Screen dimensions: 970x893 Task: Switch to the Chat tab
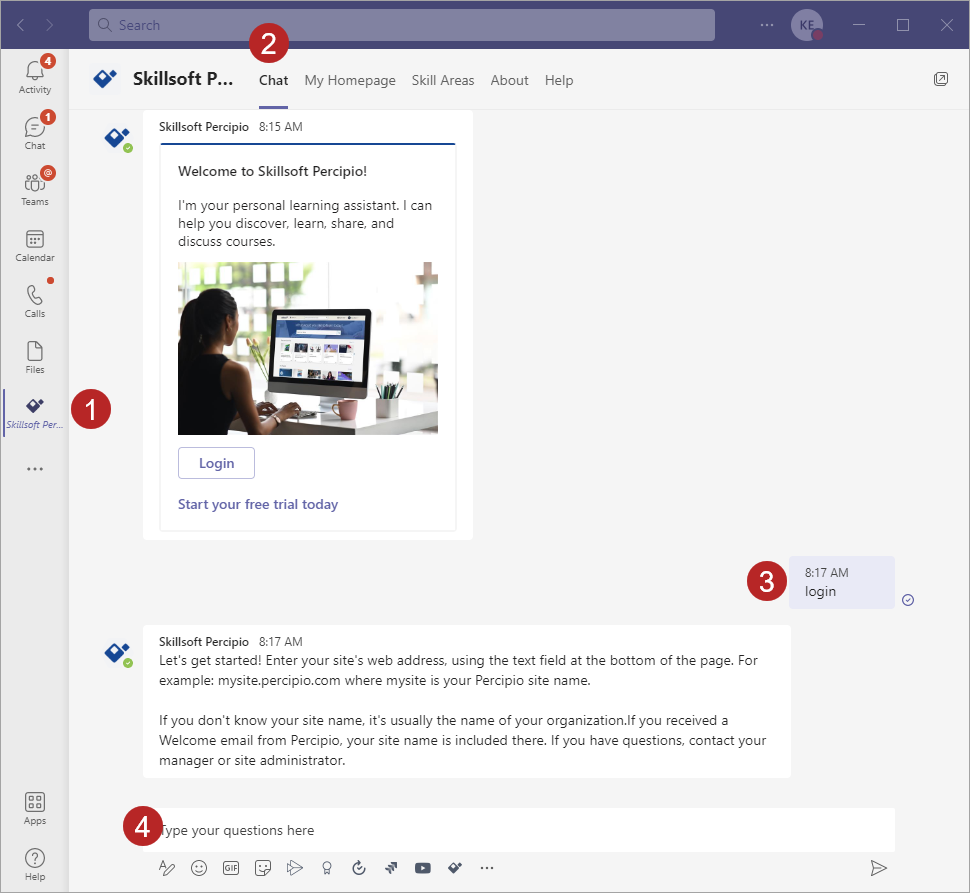(x=273, y=80)
